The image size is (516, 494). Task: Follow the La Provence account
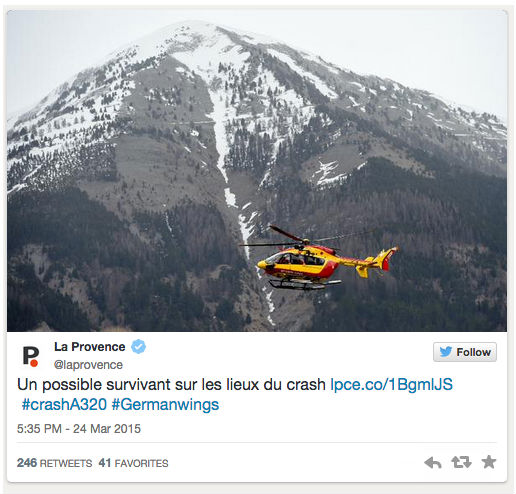[465, 352]
